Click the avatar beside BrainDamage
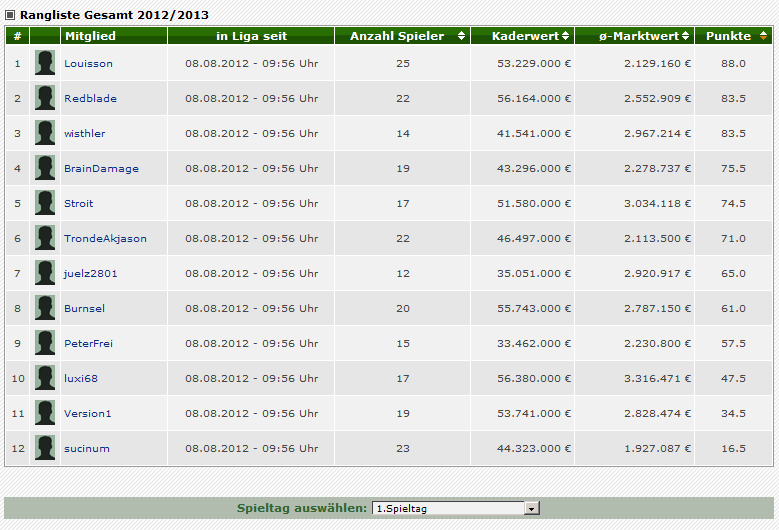 click(45, 168)
